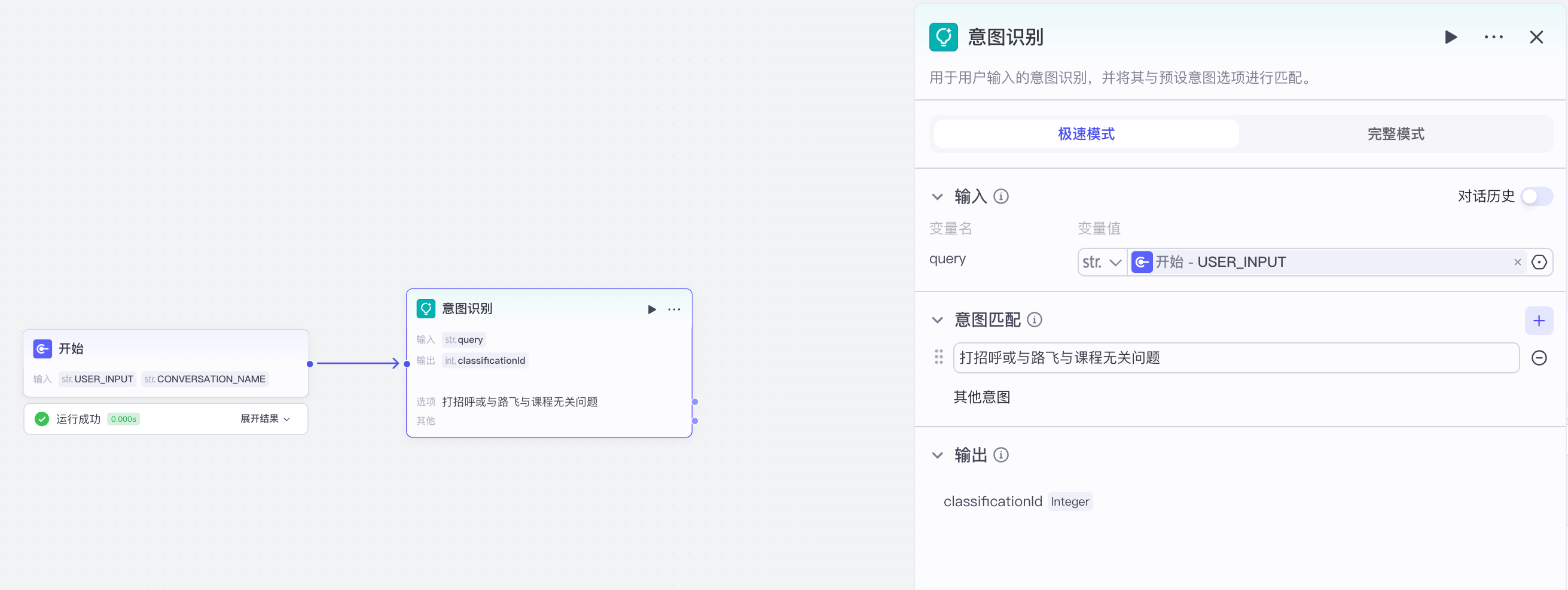Click the settings icon next to USER_INPUT reference

[1539, 262]
